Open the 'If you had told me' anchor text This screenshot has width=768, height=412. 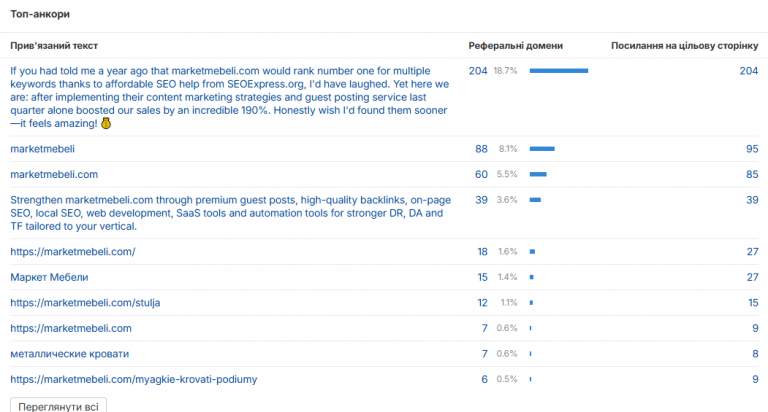pyautogui.click(x=229, y=97)
